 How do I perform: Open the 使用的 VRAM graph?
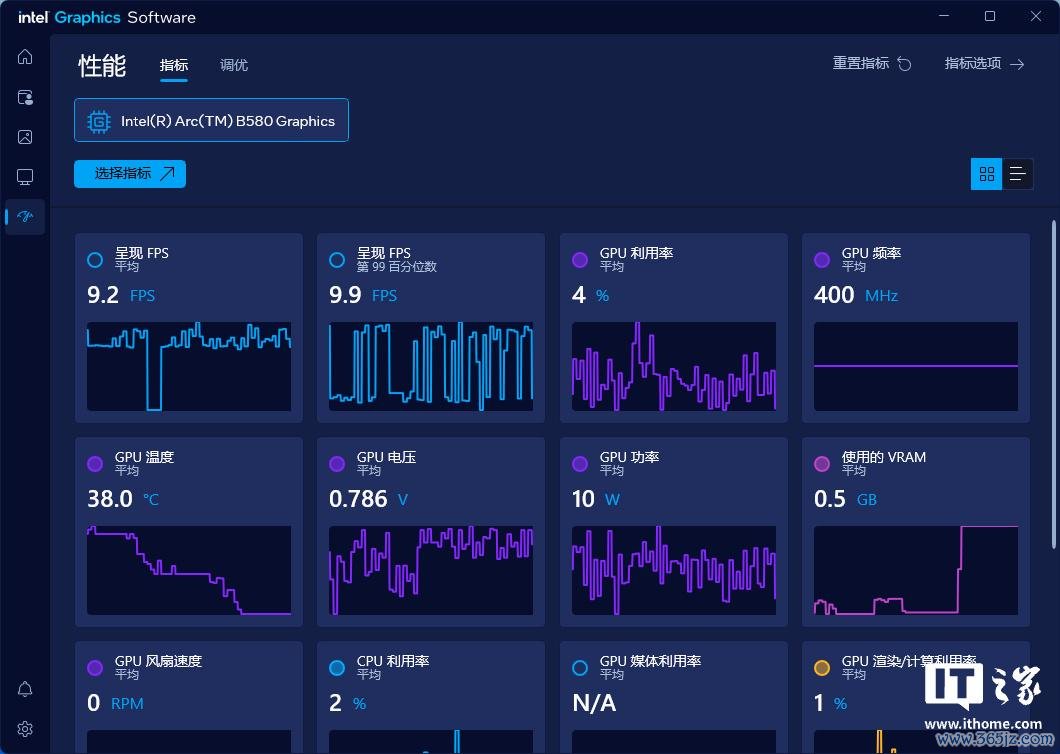point(916,571)
